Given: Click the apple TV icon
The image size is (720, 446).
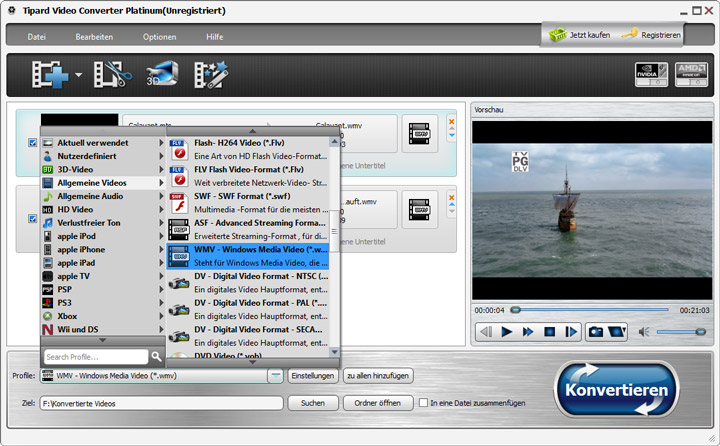Looking at the screenshot, I should coord(48,276).
